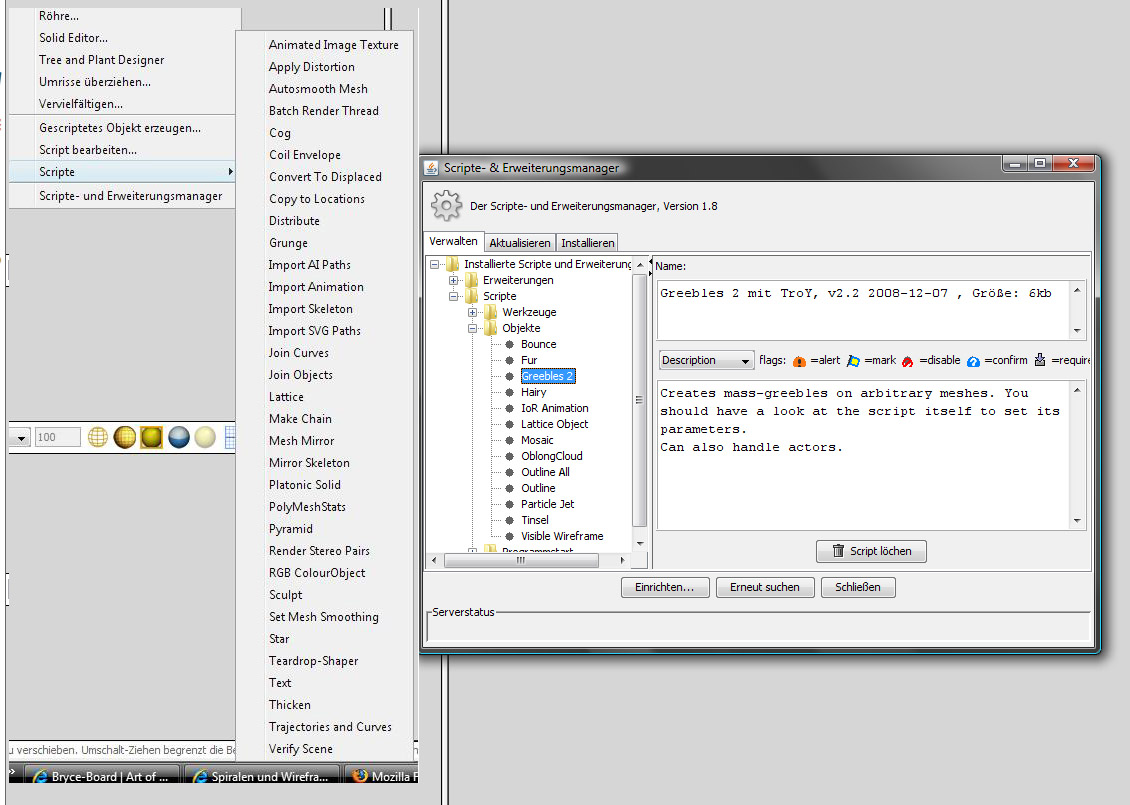
Task: Run the Verify Scene script
Action: pyautogui.click(x=301, y=749)
